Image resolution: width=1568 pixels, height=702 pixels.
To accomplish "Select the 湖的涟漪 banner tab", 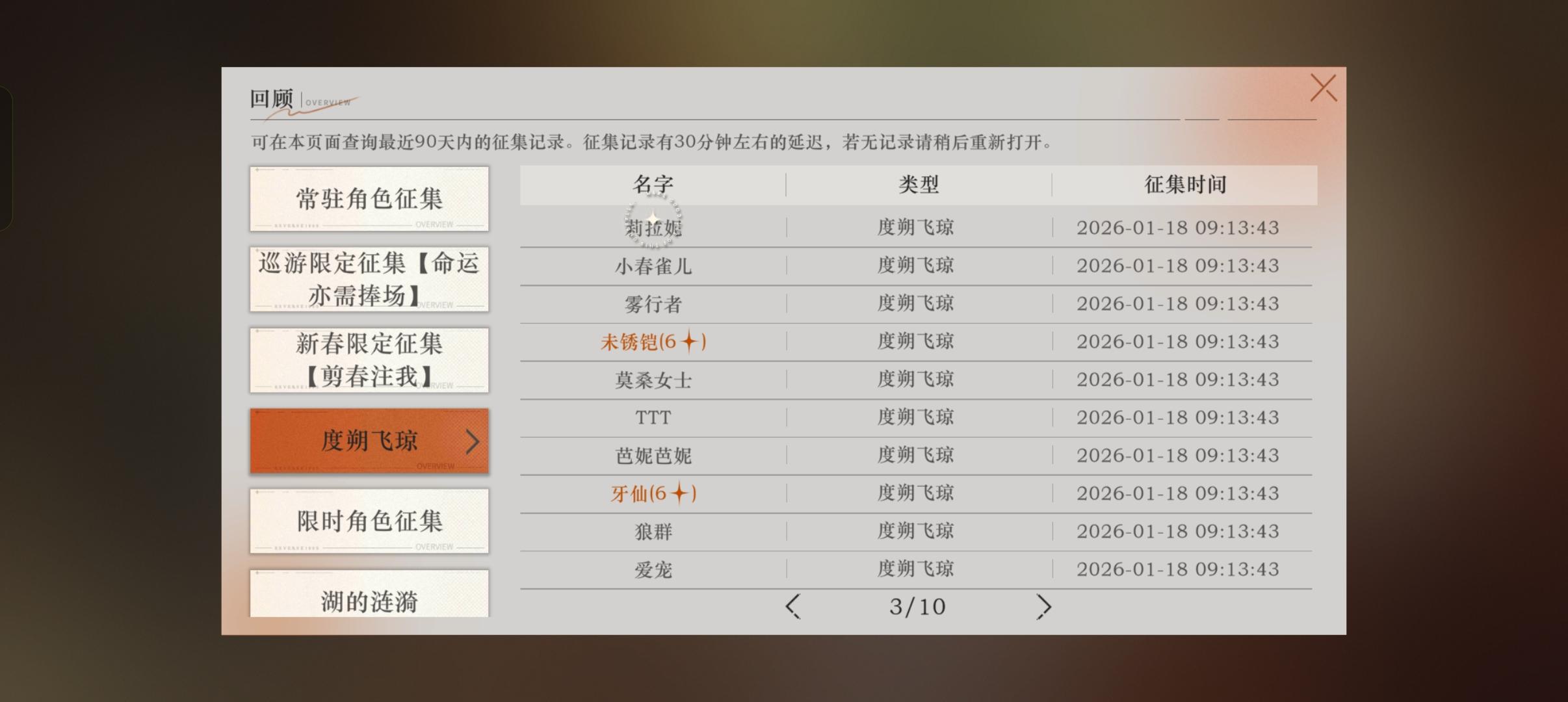I will [369, 599].
